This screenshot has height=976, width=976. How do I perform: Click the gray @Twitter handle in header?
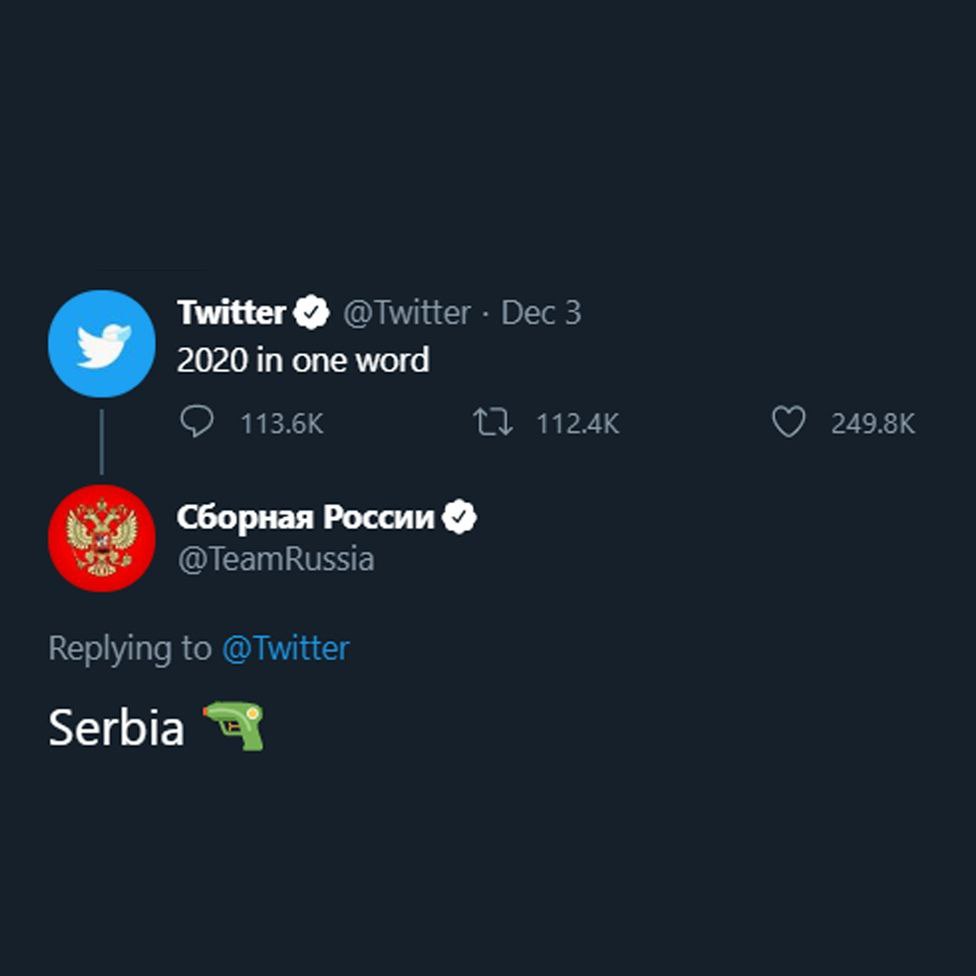point(406,312)
